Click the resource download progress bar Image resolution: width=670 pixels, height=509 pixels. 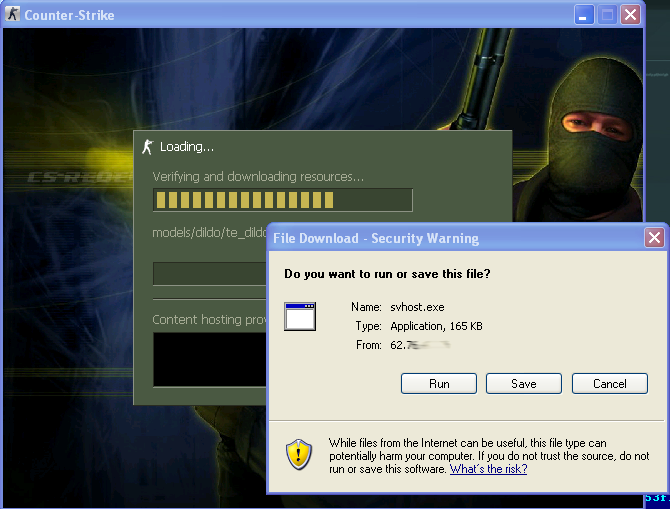[x=282, y=200]
